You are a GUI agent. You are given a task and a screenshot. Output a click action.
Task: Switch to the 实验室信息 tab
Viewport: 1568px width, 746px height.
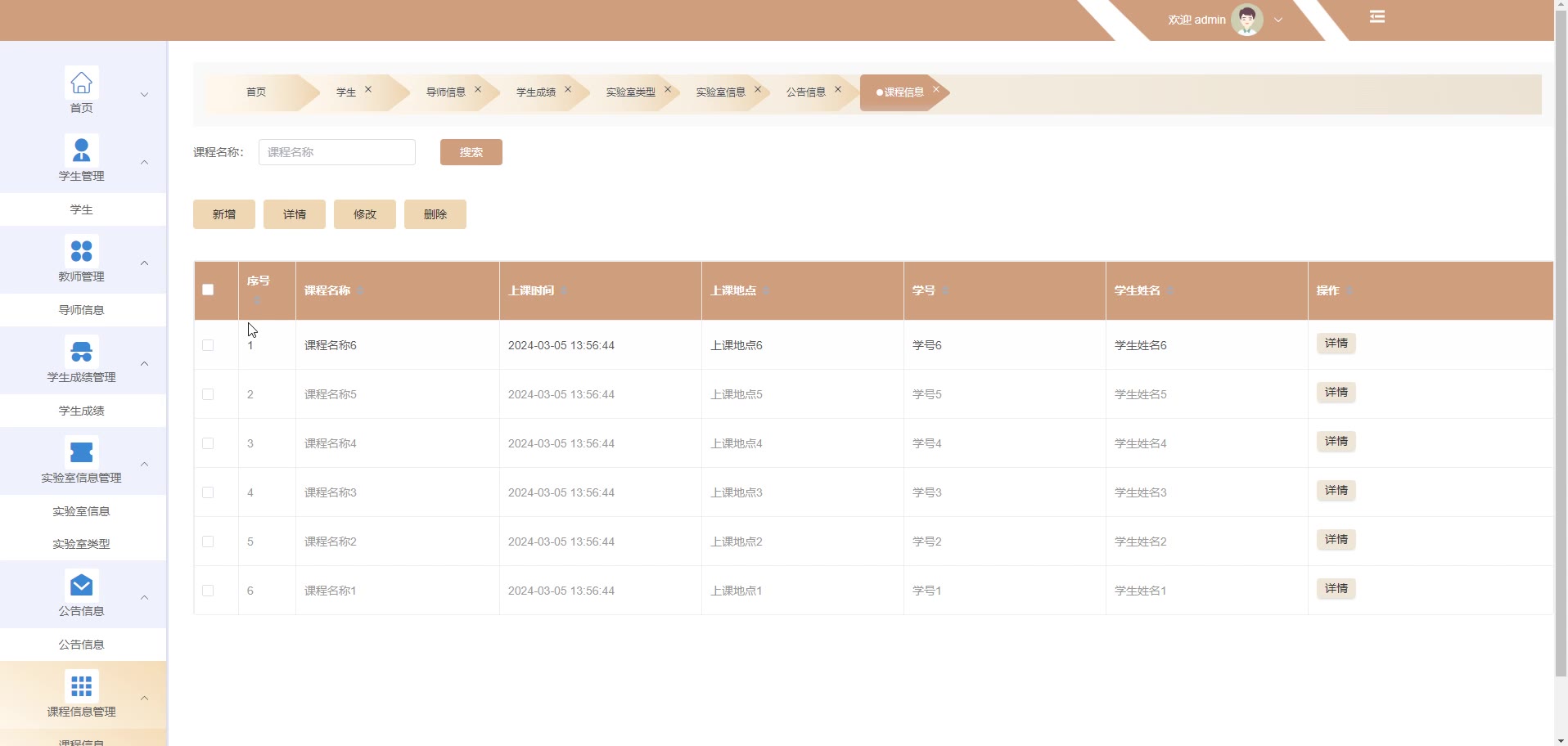click(721, 92)
